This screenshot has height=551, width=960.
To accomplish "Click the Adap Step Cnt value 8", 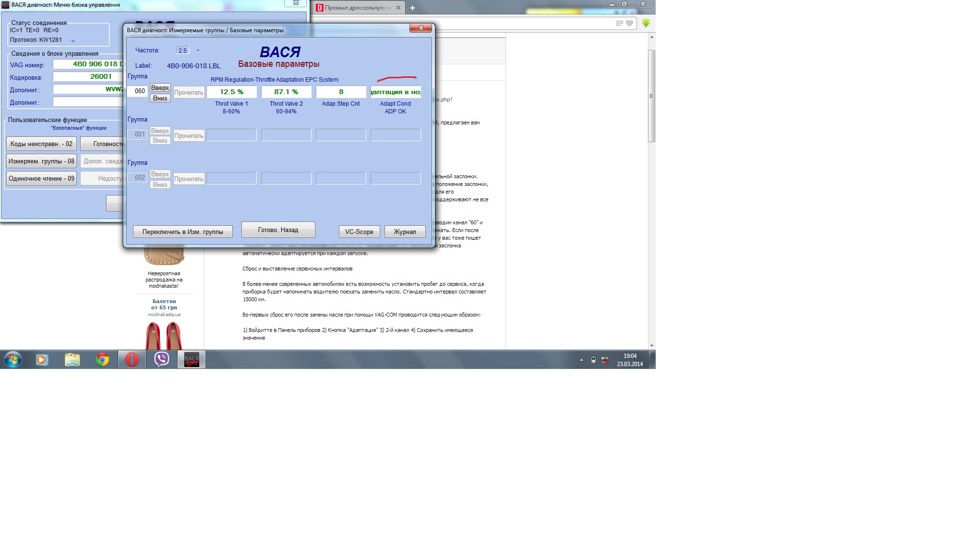I will [341, 92].
